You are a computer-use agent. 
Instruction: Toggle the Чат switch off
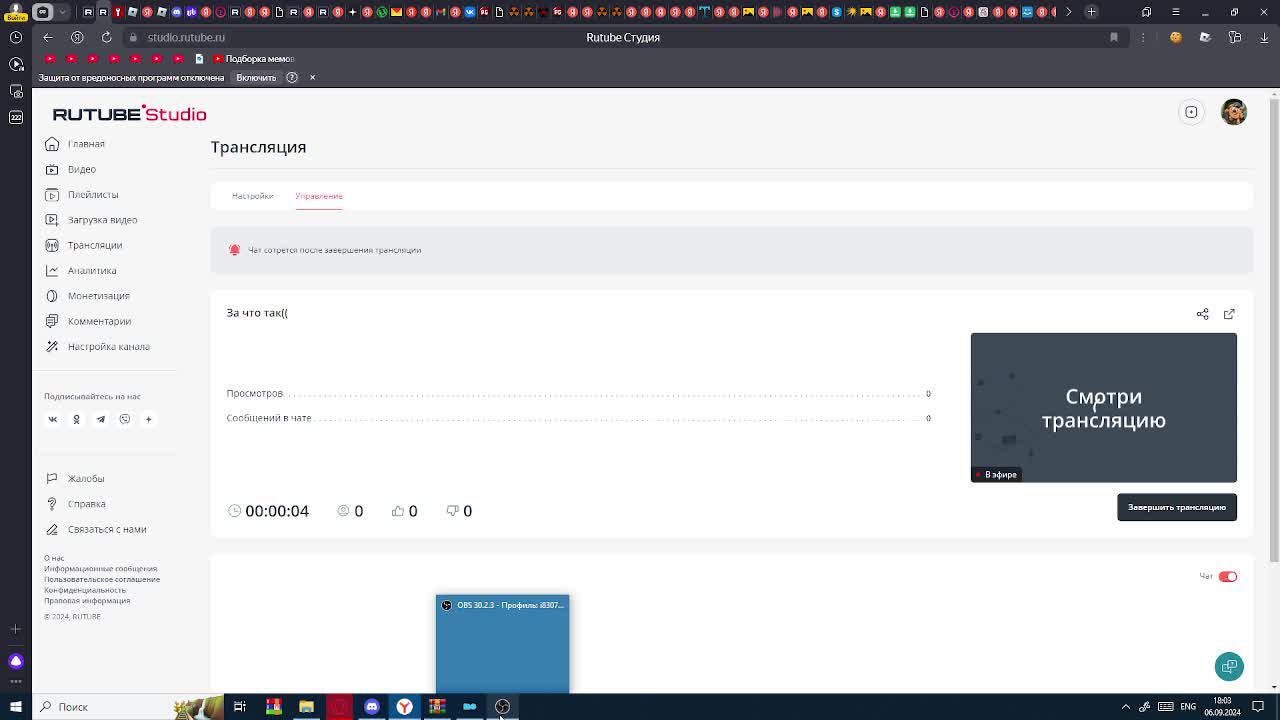[1228, 577]
